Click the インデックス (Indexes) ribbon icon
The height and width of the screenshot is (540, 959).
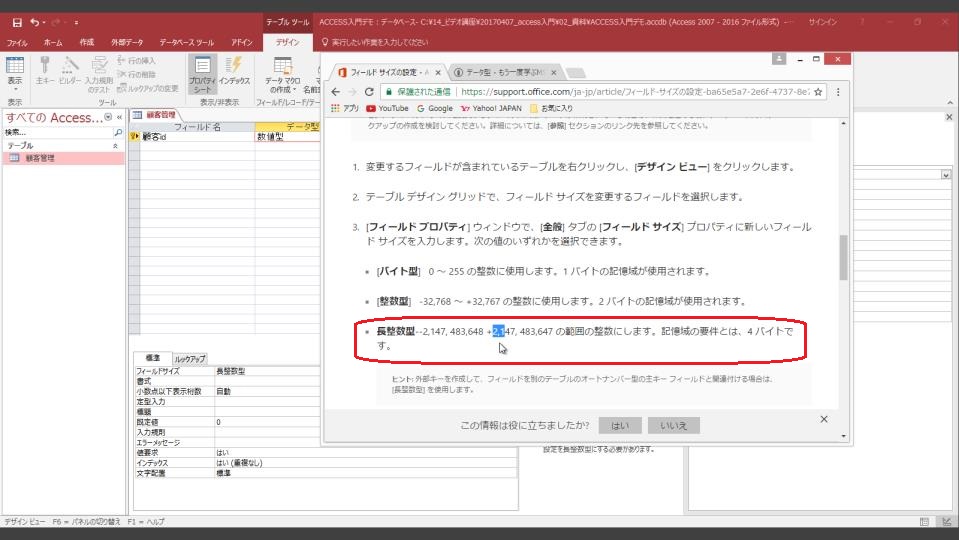(235, 70)
